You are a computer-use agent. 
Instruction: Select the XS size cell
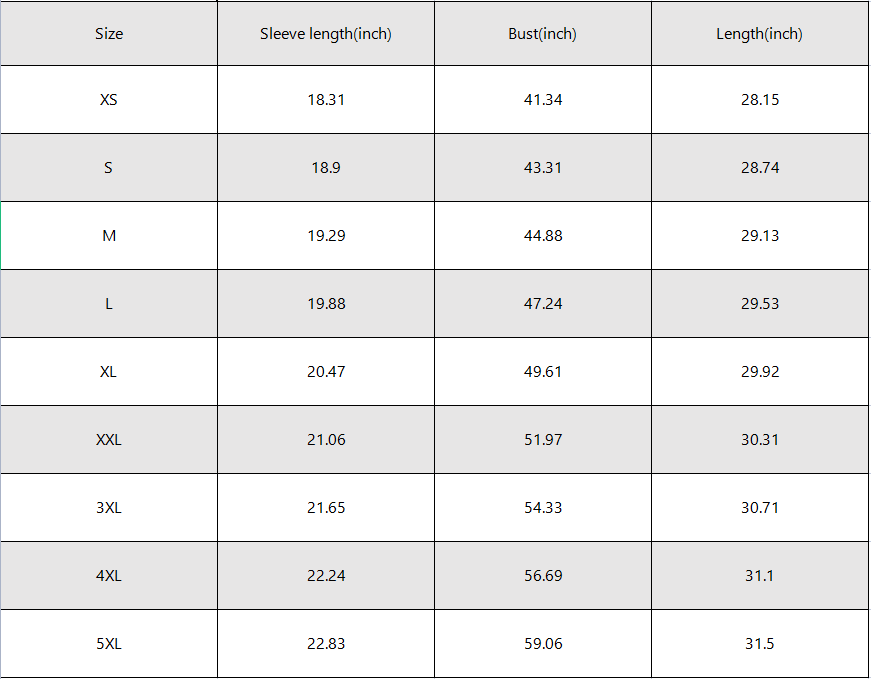[109, 99]
